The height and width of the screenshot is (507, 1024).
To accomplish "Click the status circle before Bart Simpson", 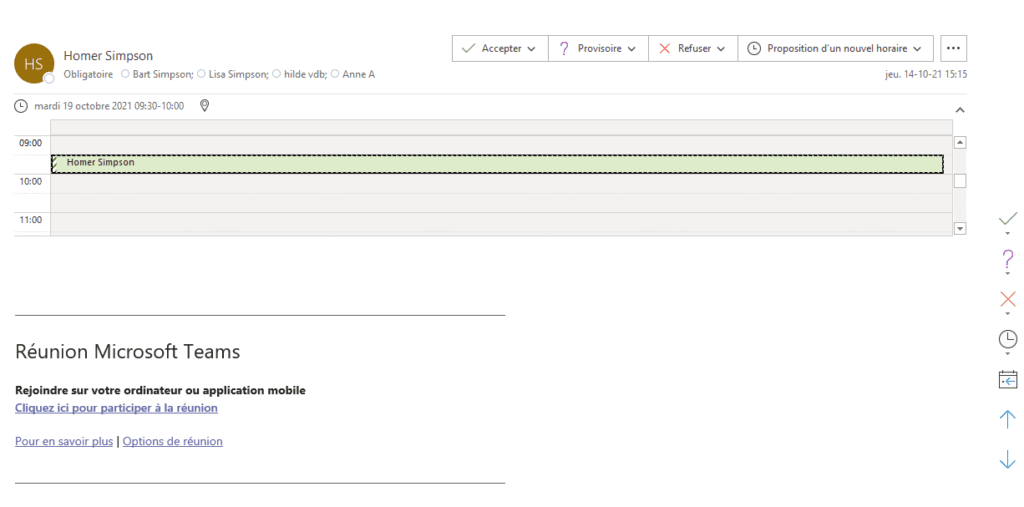I will click(125, 74).
